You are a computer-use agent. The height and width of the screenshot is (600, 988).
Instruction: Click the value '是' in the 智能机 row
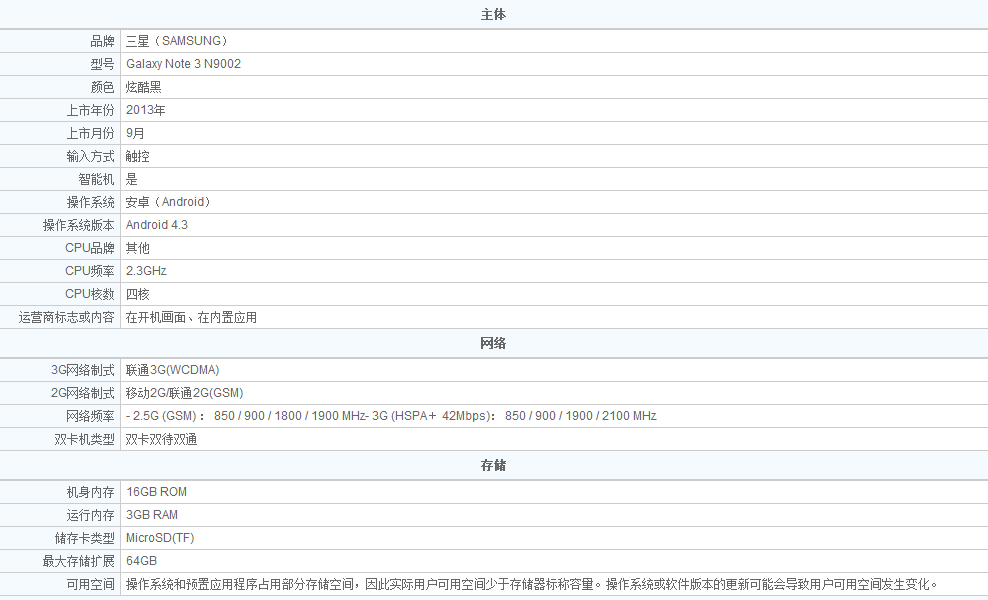point(132,179)
